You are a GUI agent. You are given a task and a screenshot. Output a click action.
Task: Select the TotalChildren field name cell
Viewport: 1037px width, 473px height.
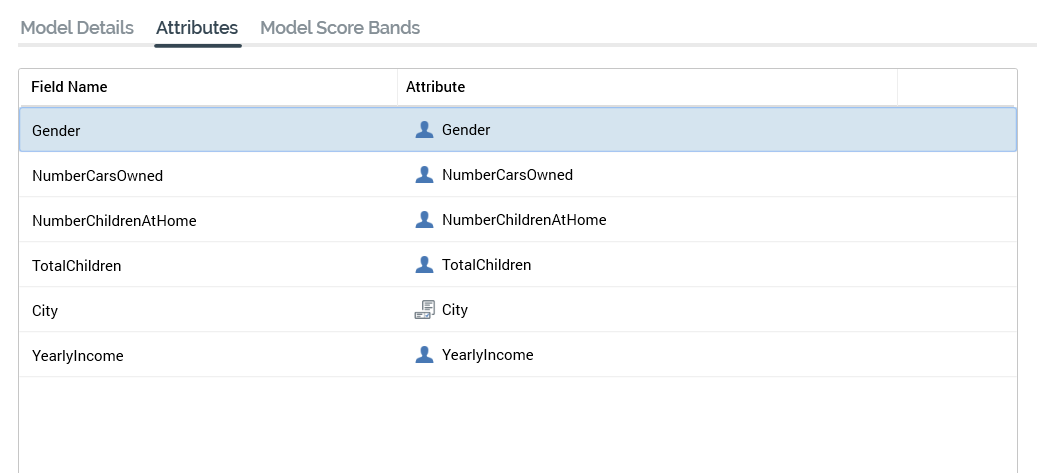(77, 266)
